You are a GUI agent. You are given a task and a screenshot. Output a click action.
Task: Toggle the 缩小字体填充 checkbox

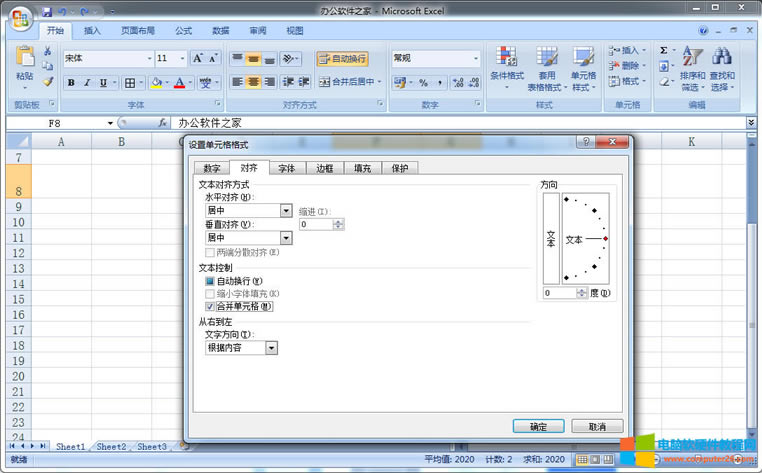click(x=210, y=294)
